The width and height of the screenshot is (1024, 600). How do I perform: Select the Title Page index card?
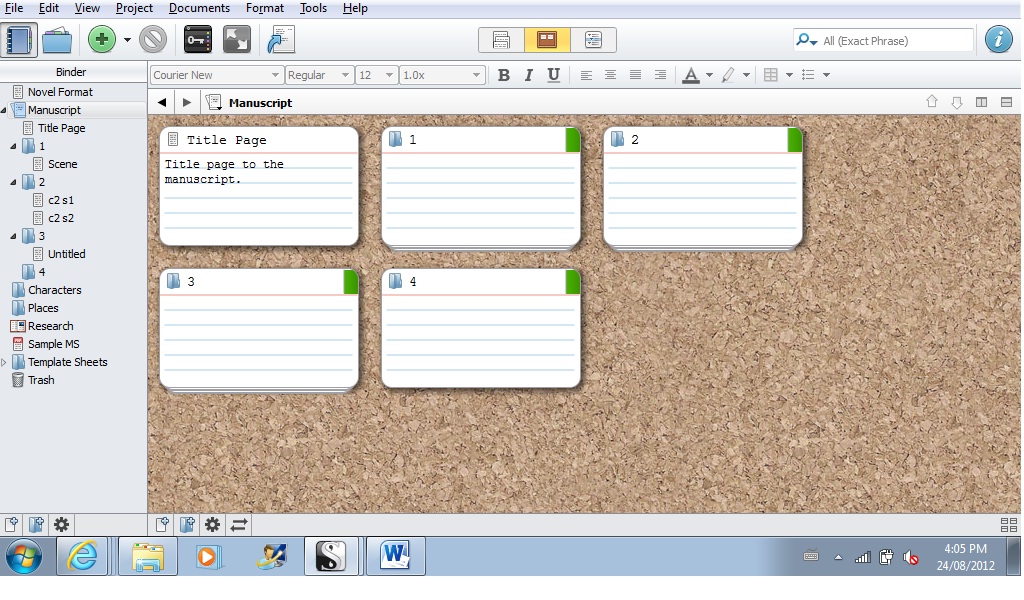(259, 186)
